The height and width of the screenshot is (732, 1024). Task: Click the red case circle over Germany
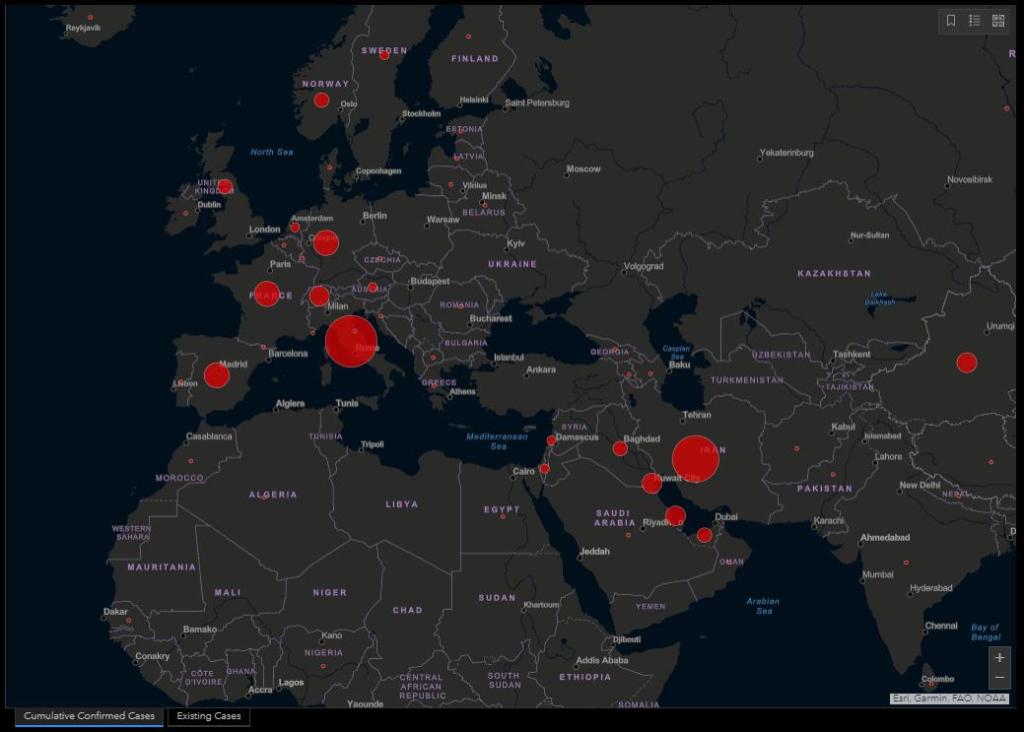tap(326, 243)
